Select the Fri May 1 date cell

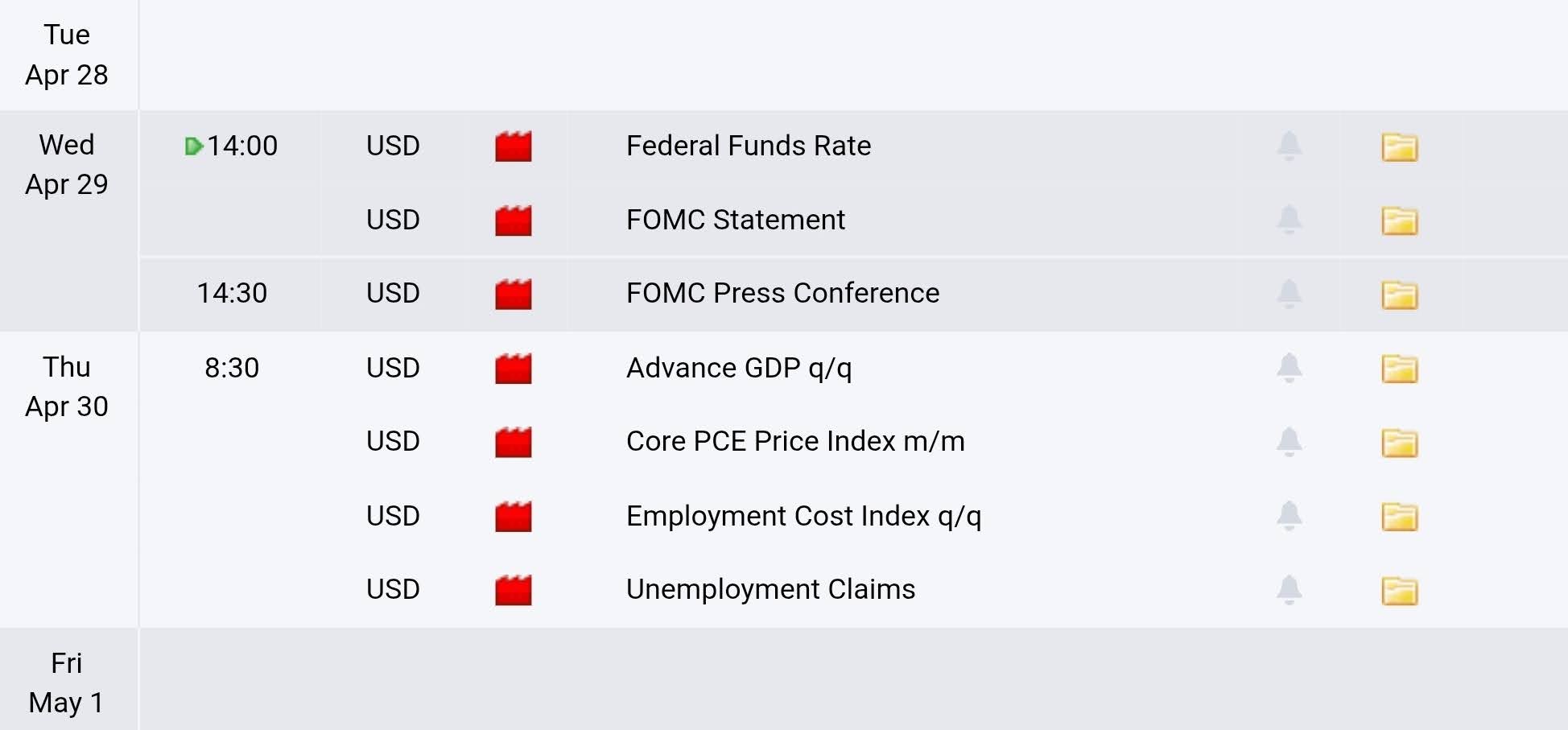pos(67,683)
